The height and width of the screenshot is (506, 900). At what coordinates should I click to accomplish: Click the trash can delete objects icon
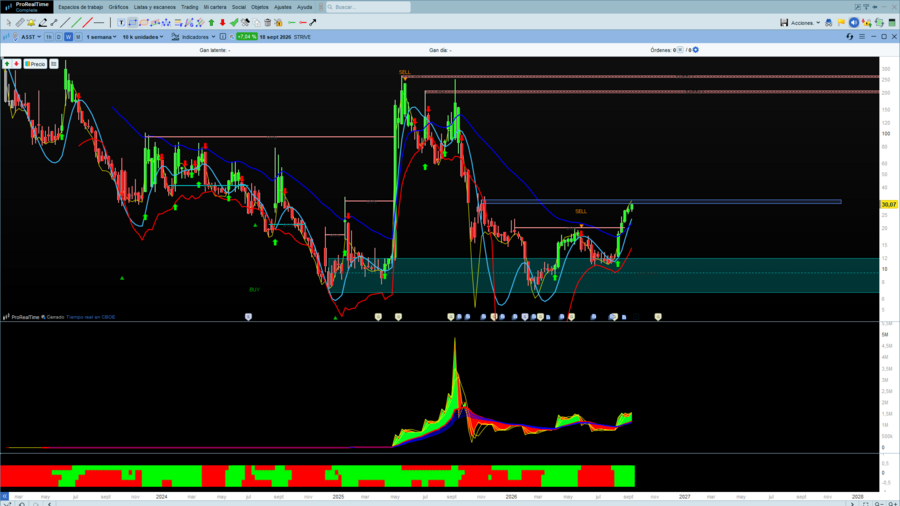[x=267, y=22]
